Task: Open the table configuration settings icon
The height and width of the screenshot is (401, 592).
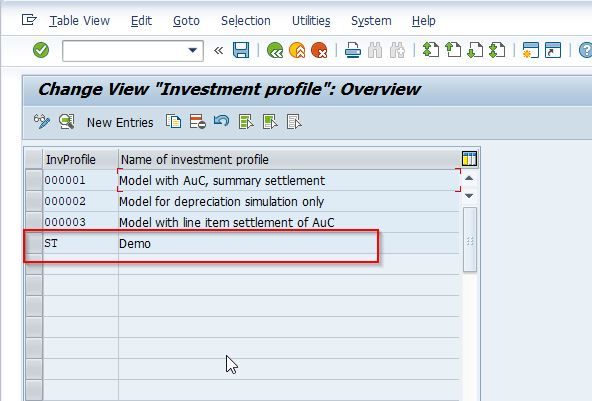Action: point(469,159)
